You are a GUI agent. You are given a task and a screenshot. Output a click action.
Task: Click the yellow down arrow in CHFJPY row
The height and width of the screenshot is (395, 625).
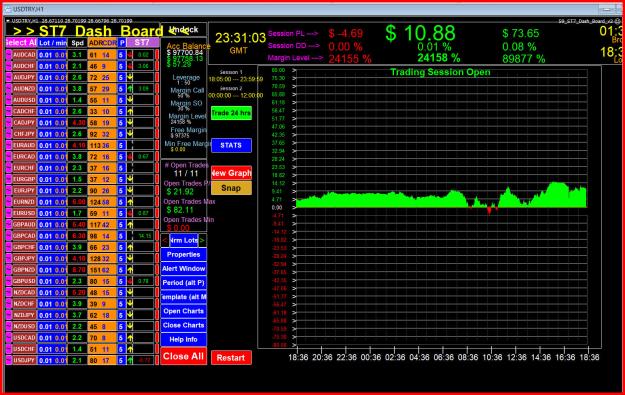[130, 134]
